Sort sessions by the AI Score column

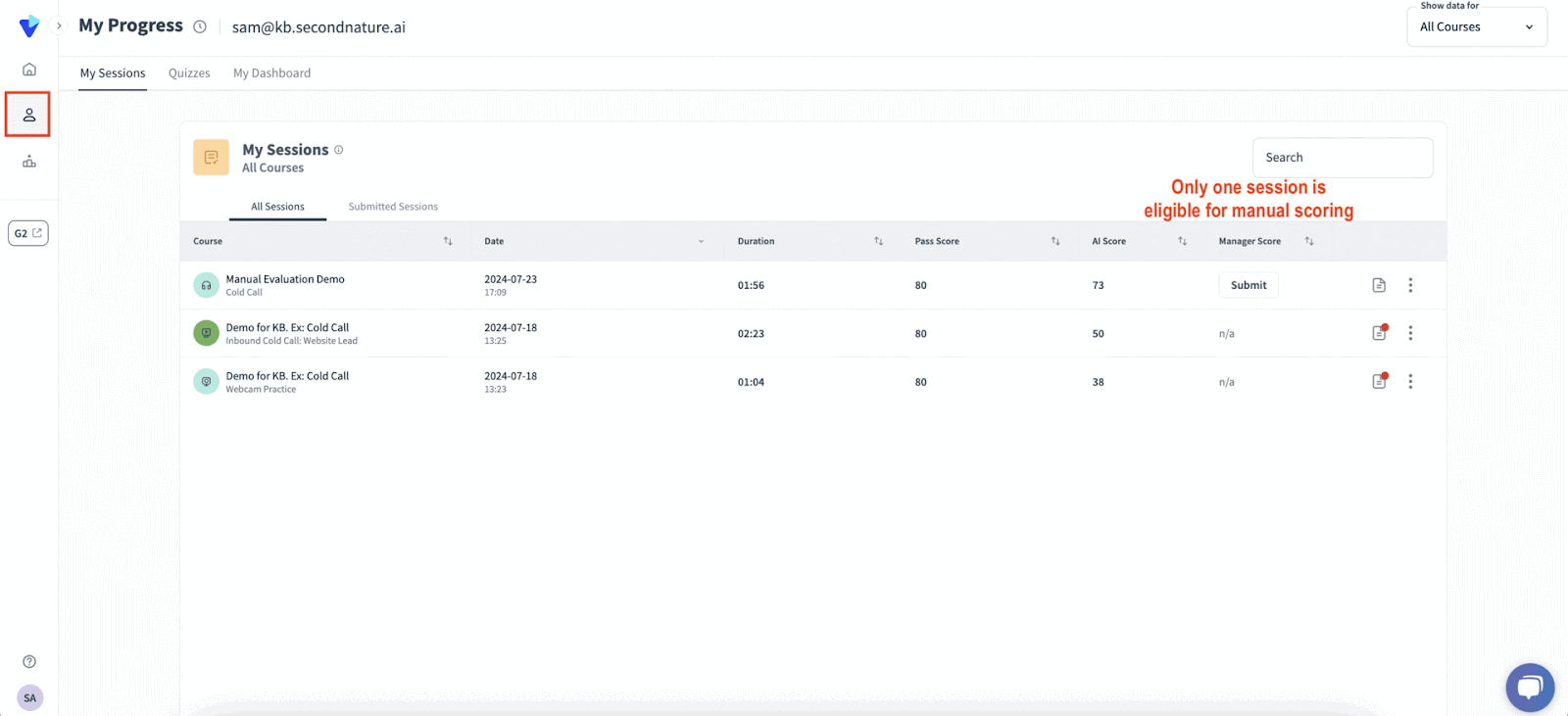[x=1182, y=241]
